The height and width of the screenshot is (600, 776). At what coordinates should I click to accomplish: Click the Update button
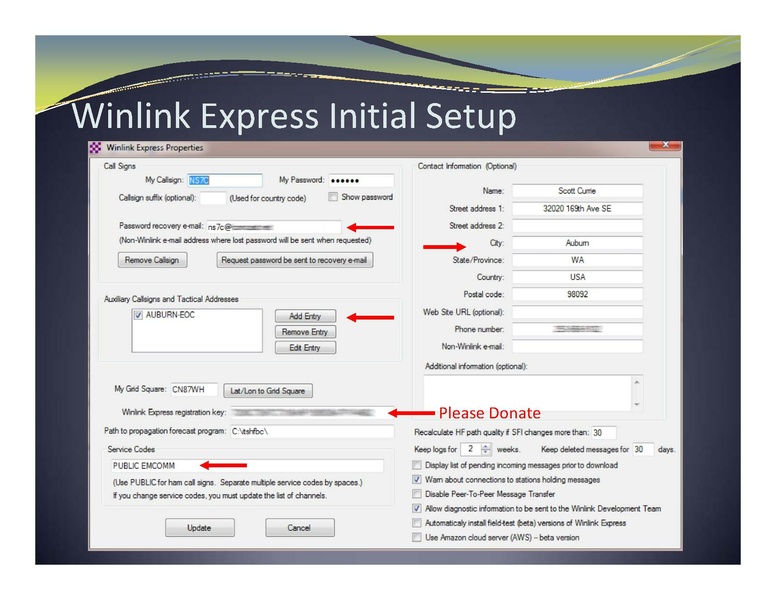(199, 528)
